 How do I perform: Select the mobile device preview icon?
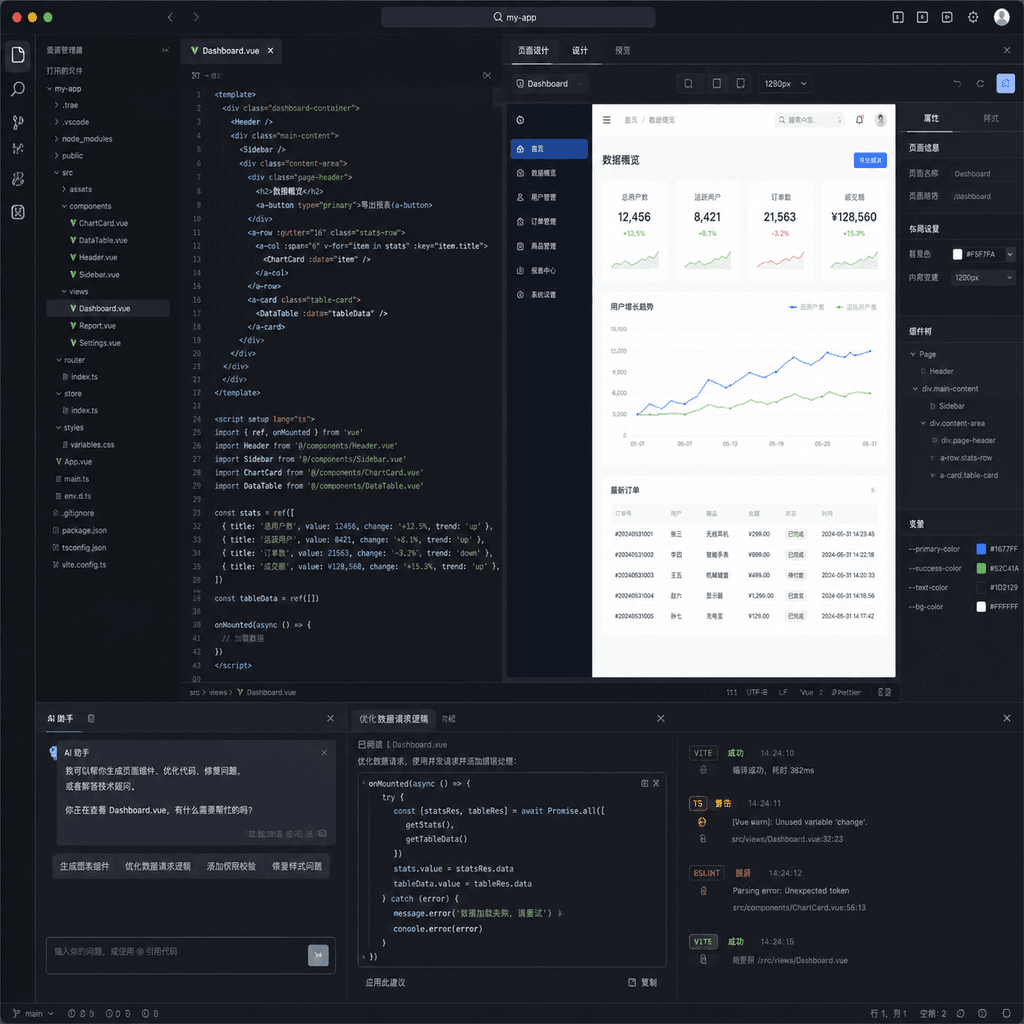741,84
